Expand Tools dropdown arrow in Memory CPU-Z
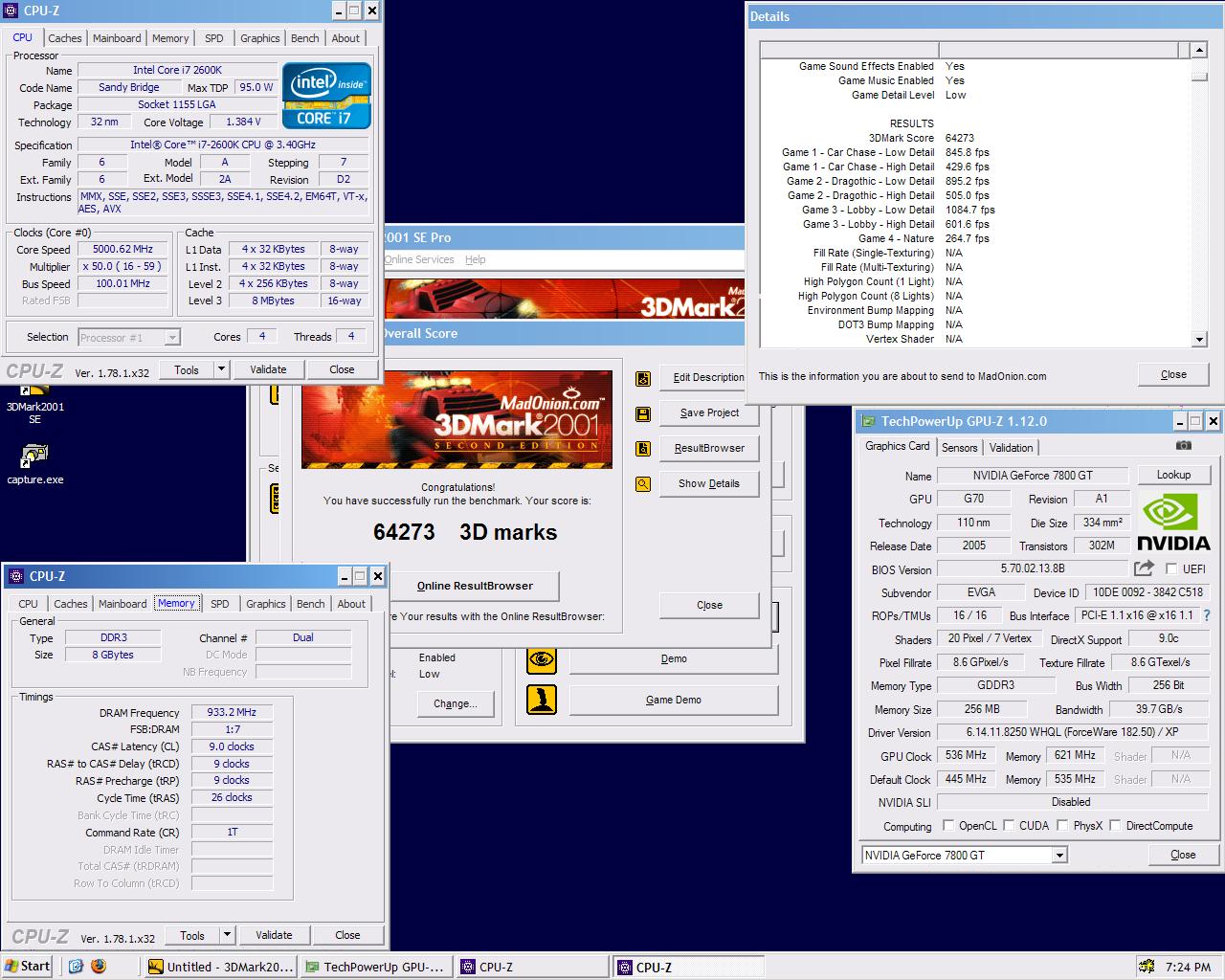The image size is (1225, 980). point(227,935)
